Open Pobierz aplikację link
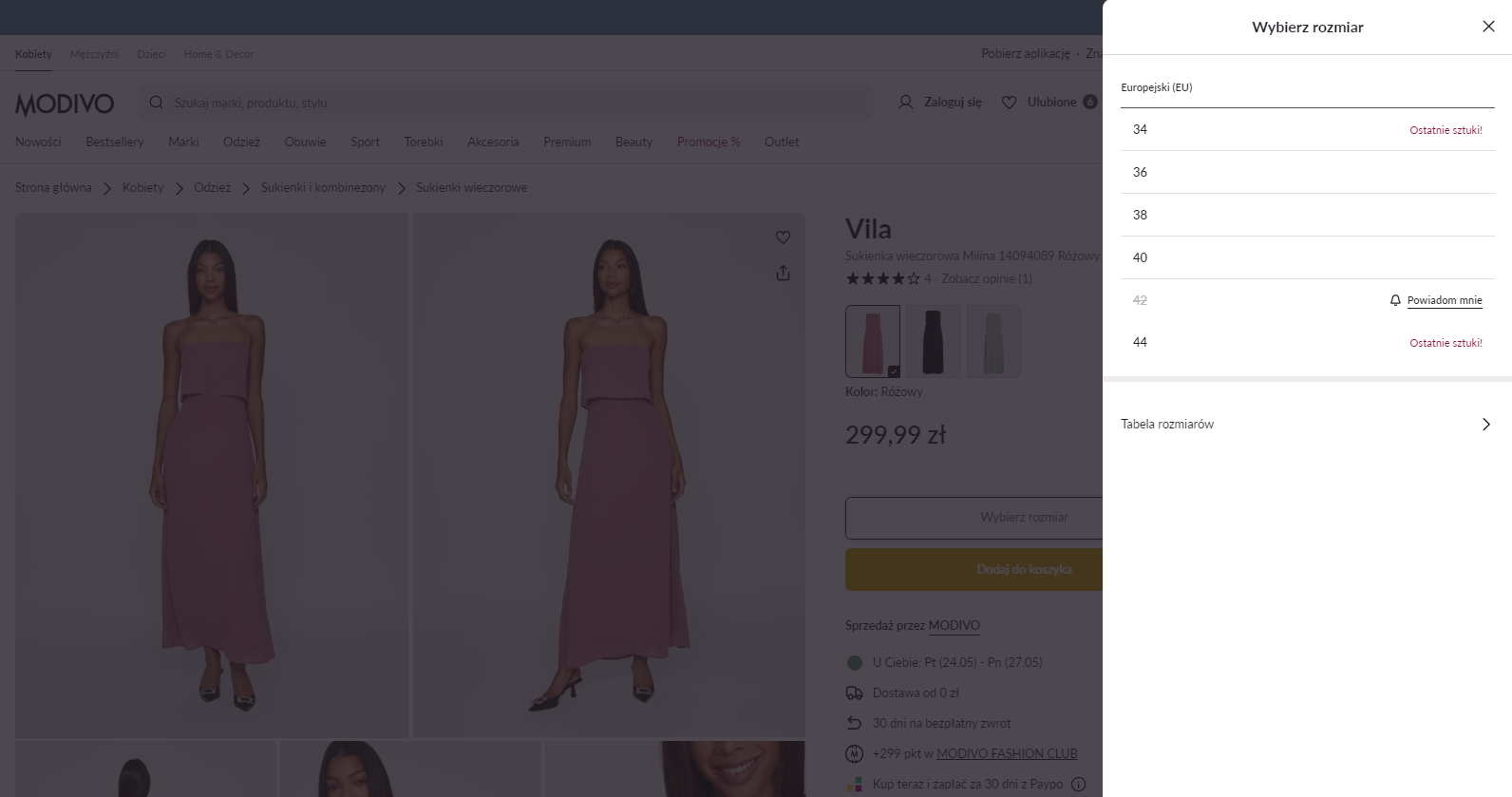This screenshot has width=1512, height=797. click(x=1026, y=54)
